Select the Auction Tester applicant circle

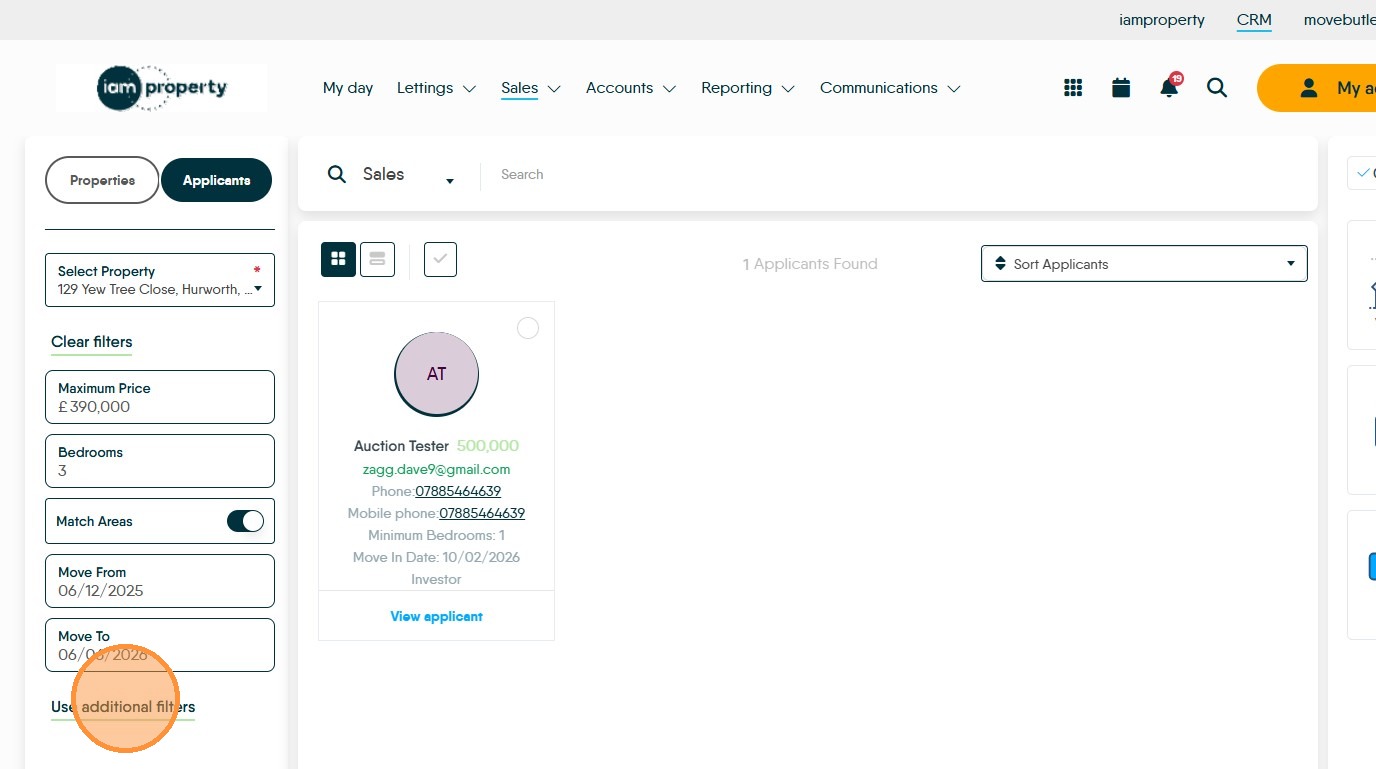(x=528, y=328)
